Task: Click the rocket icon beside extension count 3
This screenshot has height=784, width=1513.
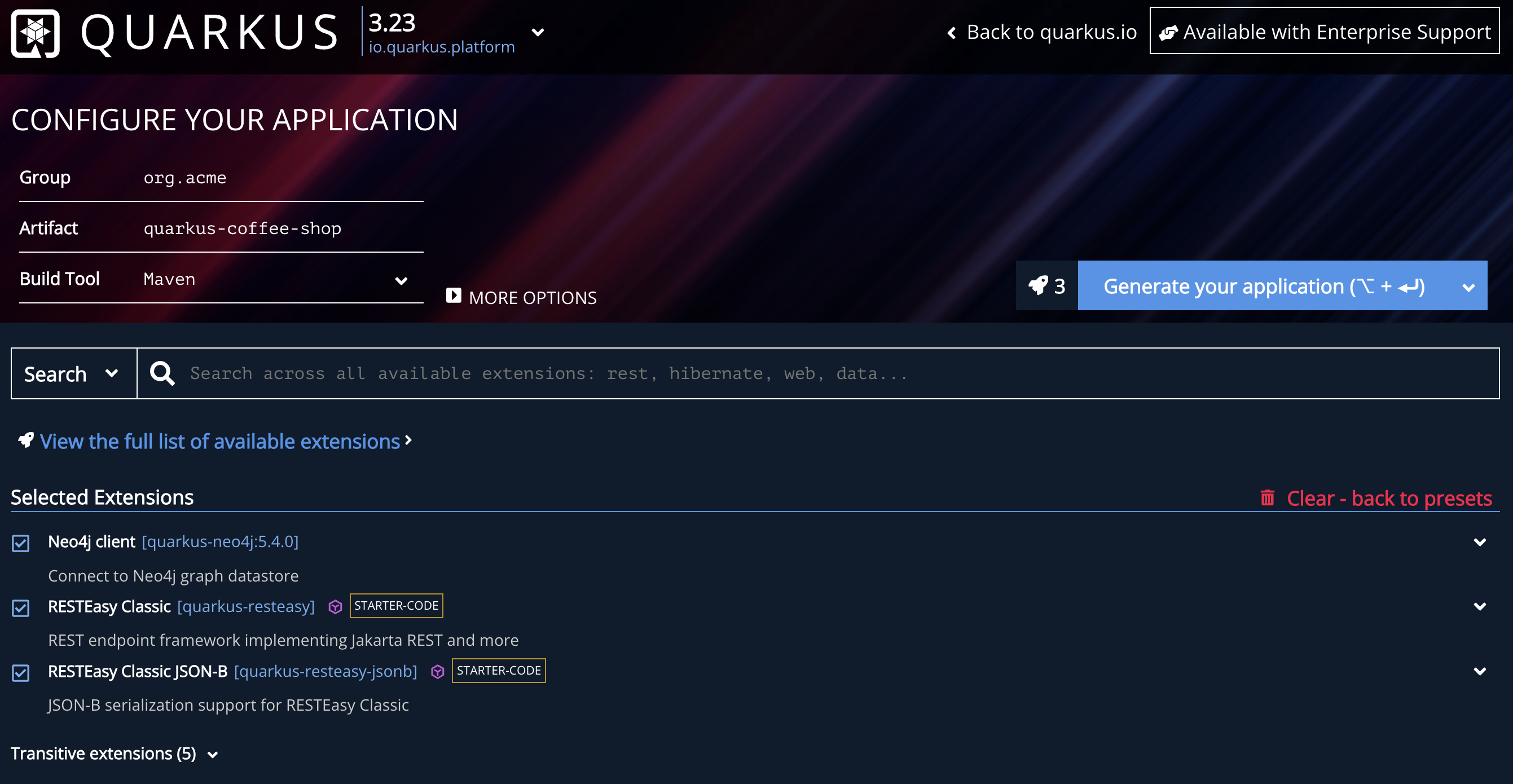Action: tap(1038, 286)
